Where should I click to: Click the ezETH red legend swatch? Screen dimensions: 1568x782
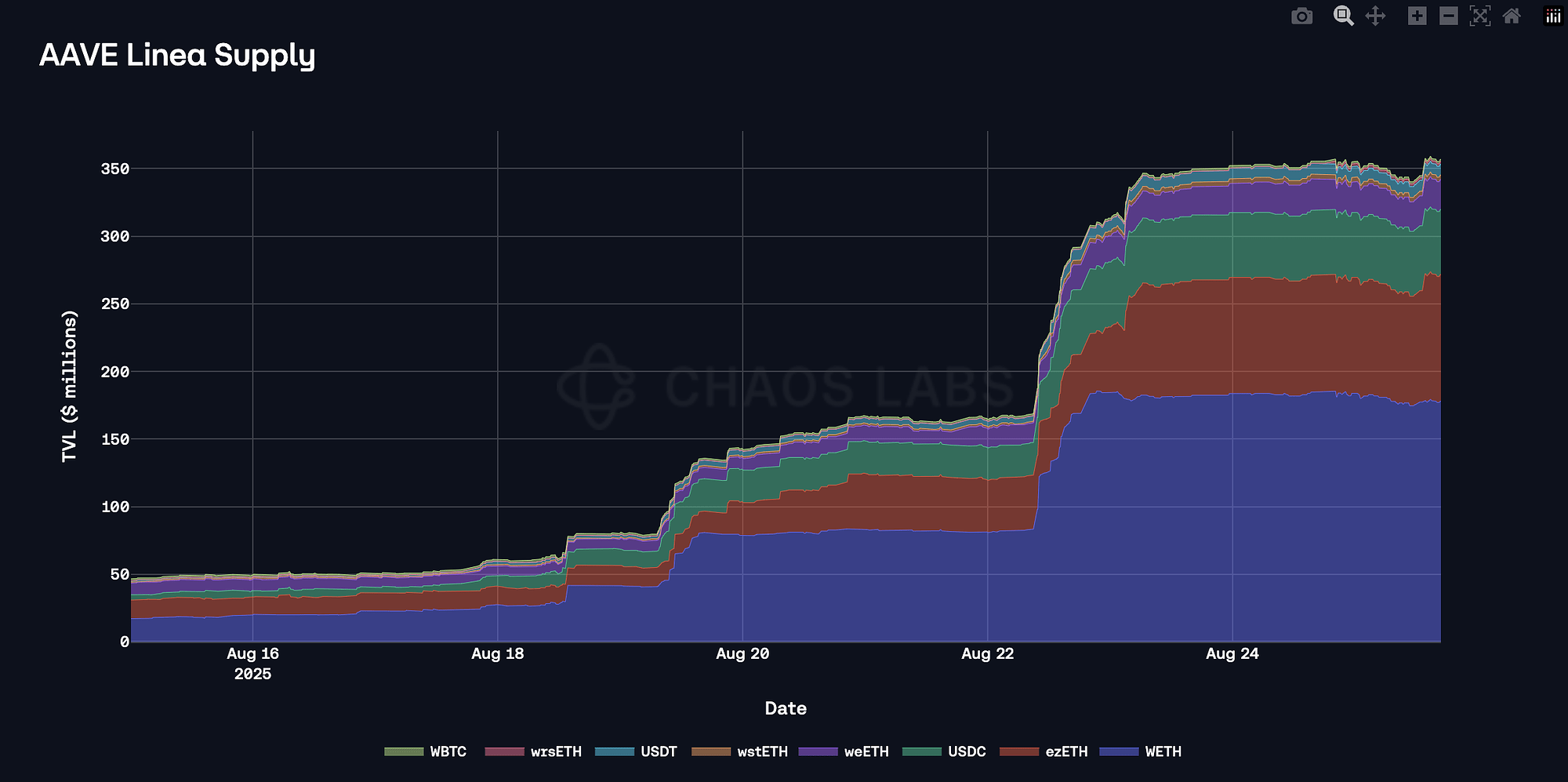coord(1018,751)
